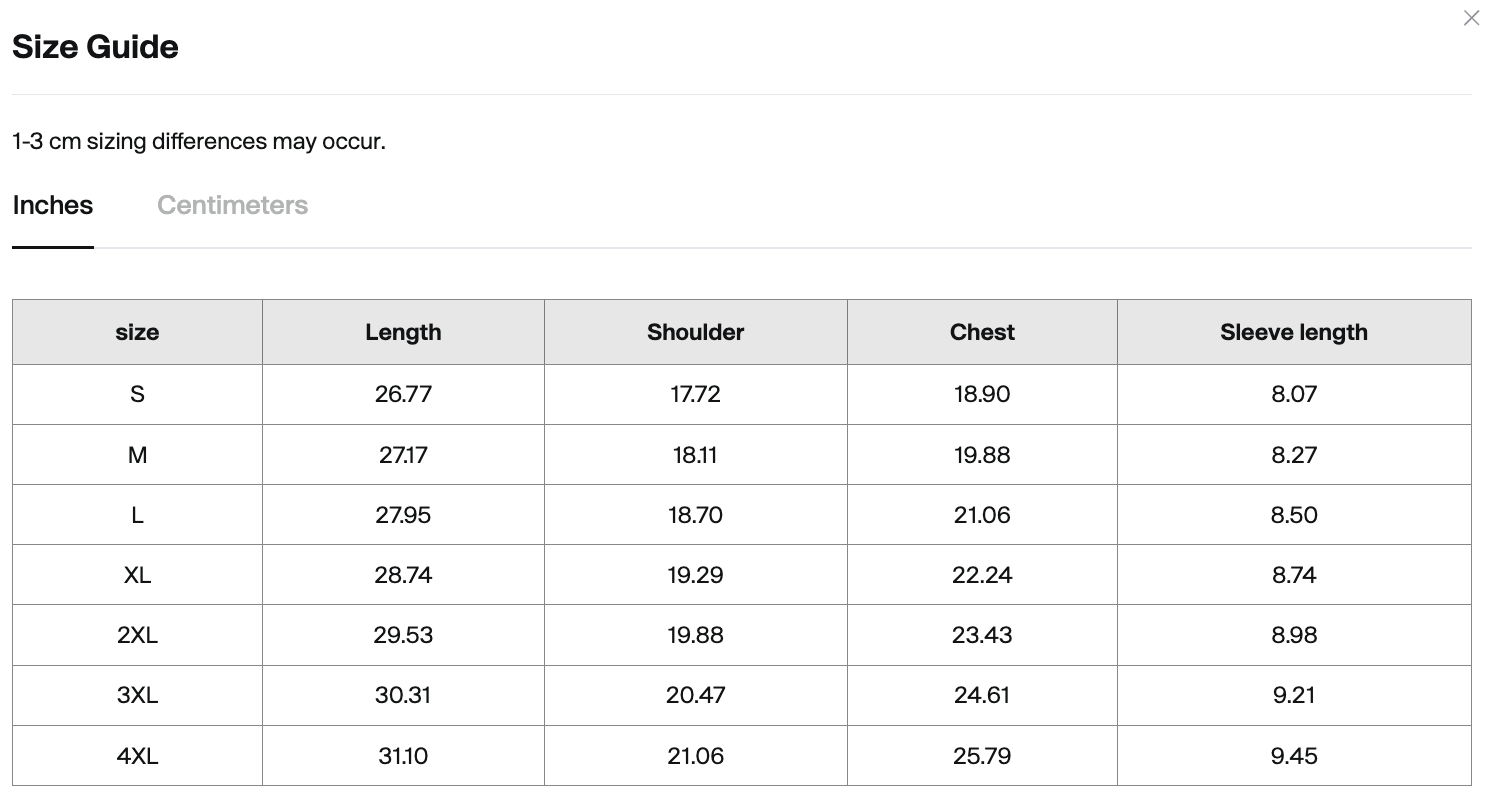Switch to the Centimeters tab
Viewport: 1492px width, 806px height.
tap(232, 205)
